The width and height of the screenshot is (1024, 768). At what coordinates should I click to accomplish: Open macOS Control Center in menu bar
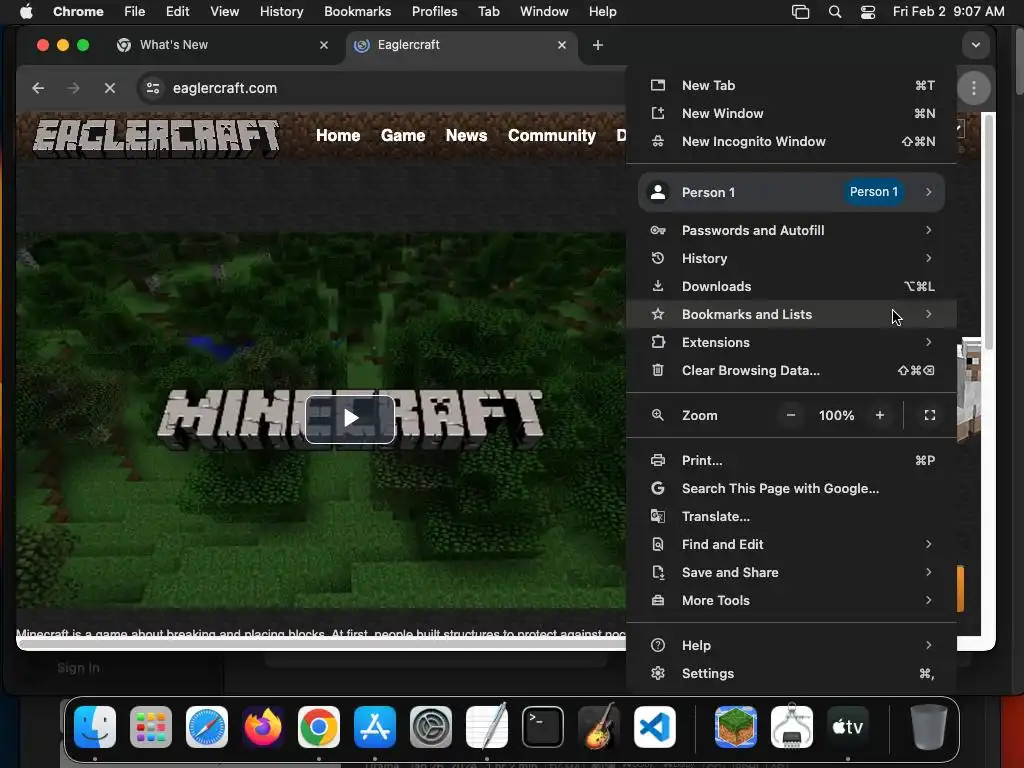(867, 12)
